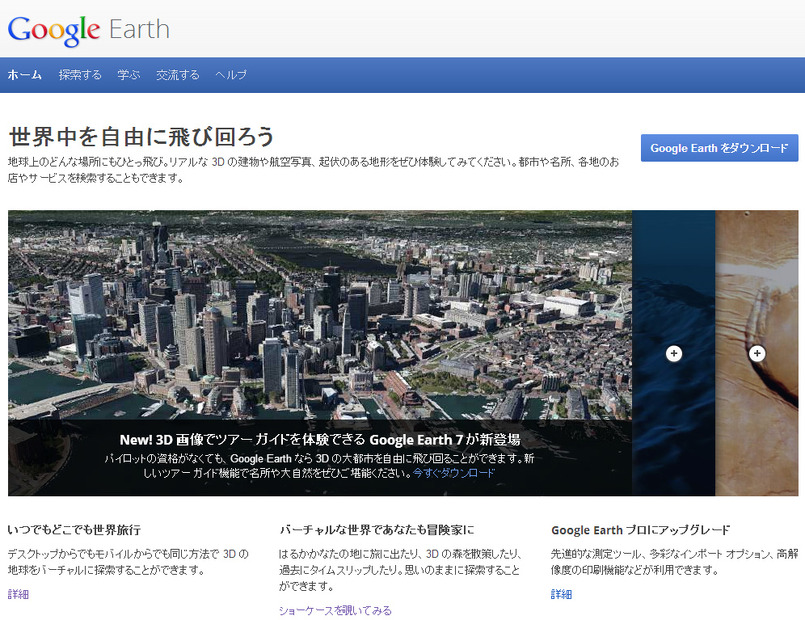Viewport: 805px width, 620px height.
Task: Click the Google Earth をダウンロード button
Action: 719,148
